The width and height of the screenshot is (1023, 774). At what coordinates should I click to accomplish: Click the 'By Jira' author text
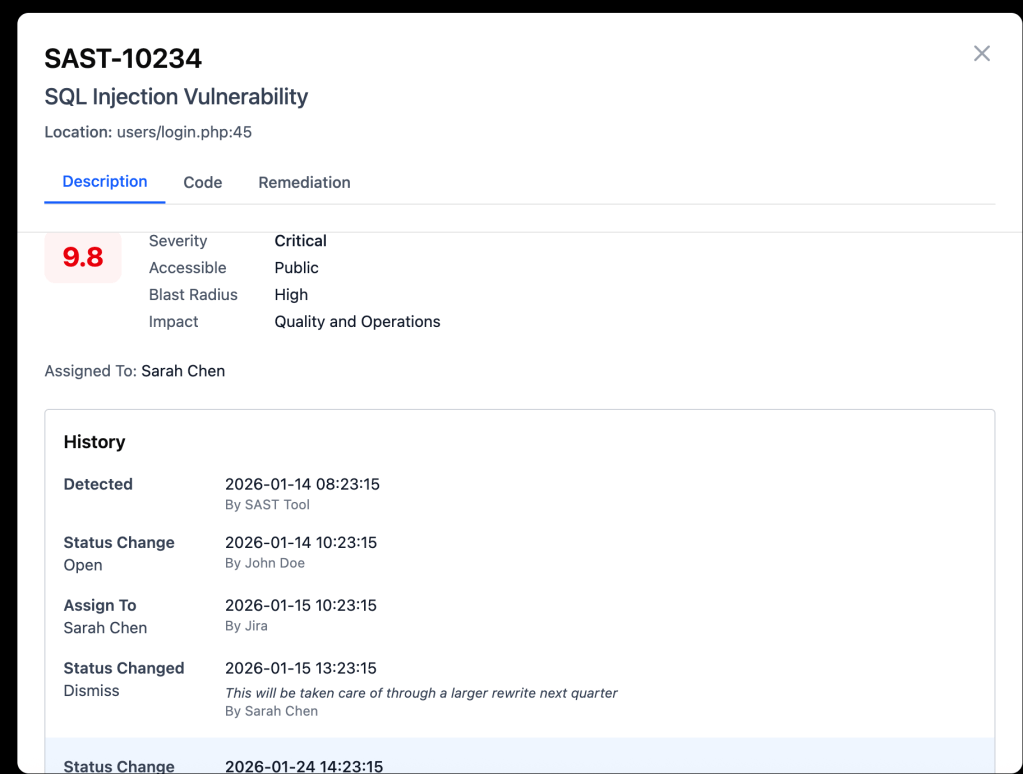click(246, 626)
